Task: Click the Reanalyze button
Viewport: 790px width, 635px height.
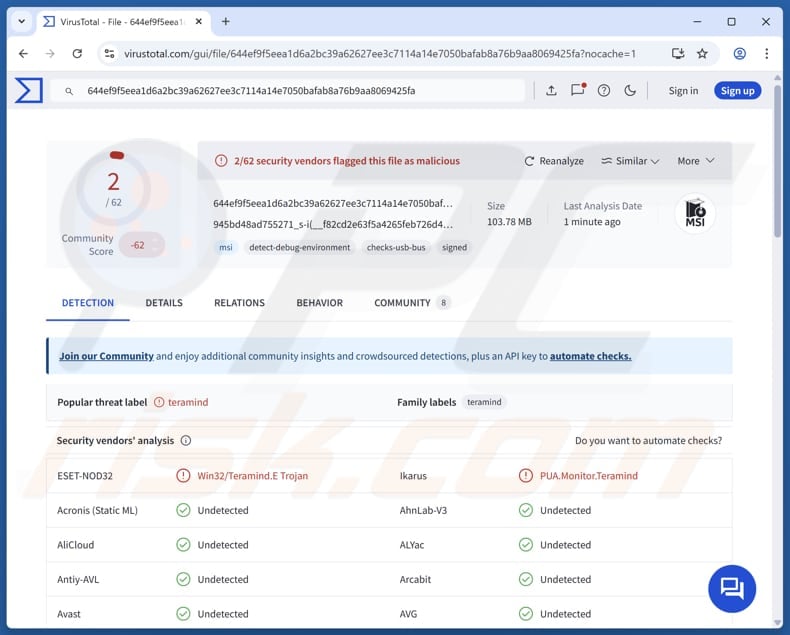Action: point(554,161)
